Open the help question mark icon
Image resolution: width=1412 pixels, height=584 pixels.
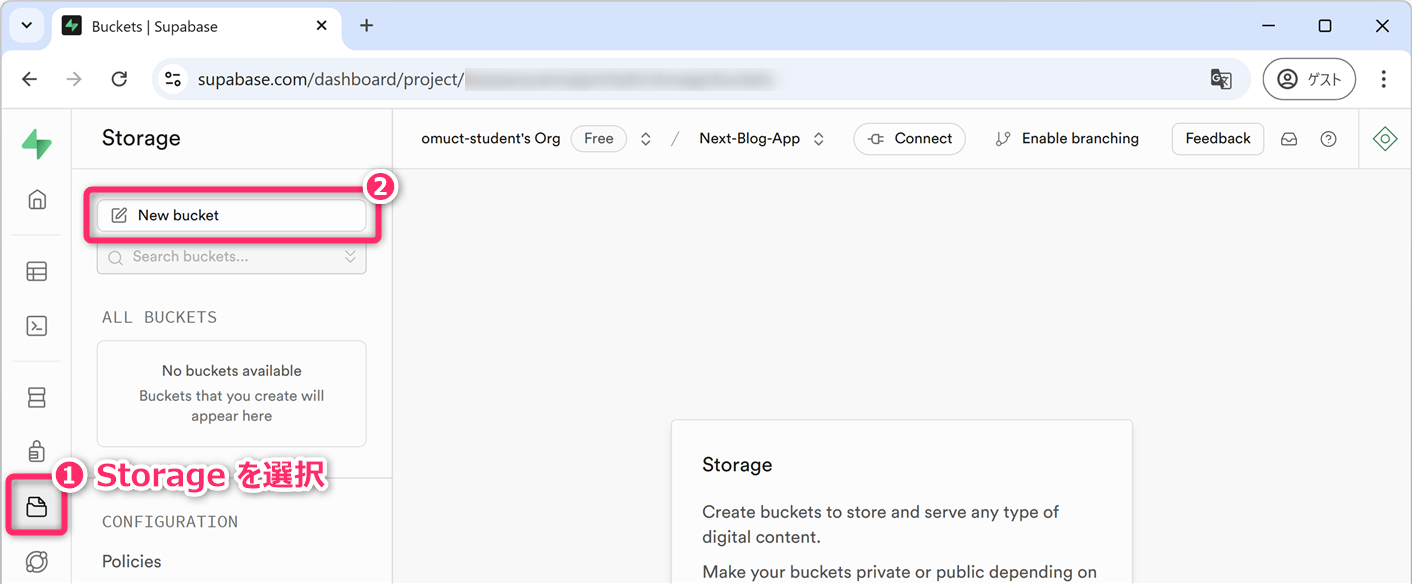[1328, 139]
